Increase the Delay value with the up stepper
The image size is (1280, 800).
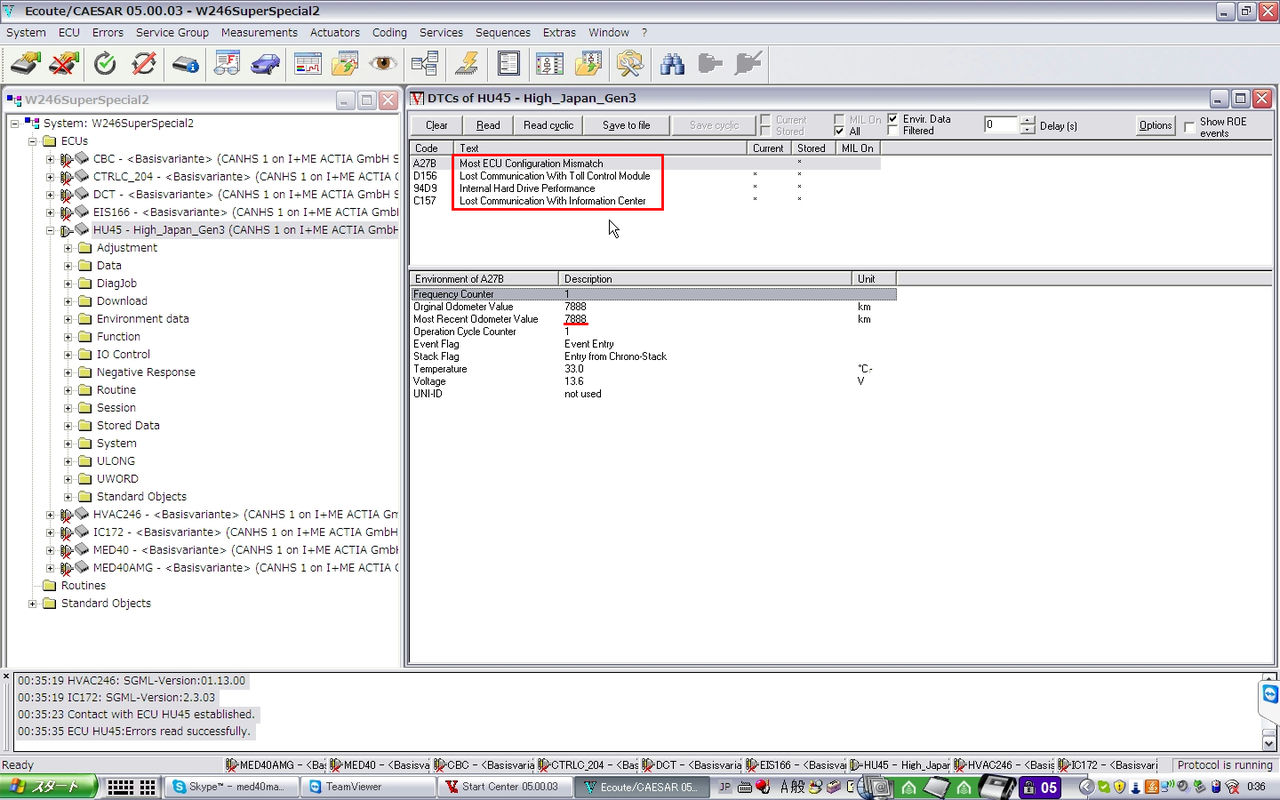coord(1027,119)
